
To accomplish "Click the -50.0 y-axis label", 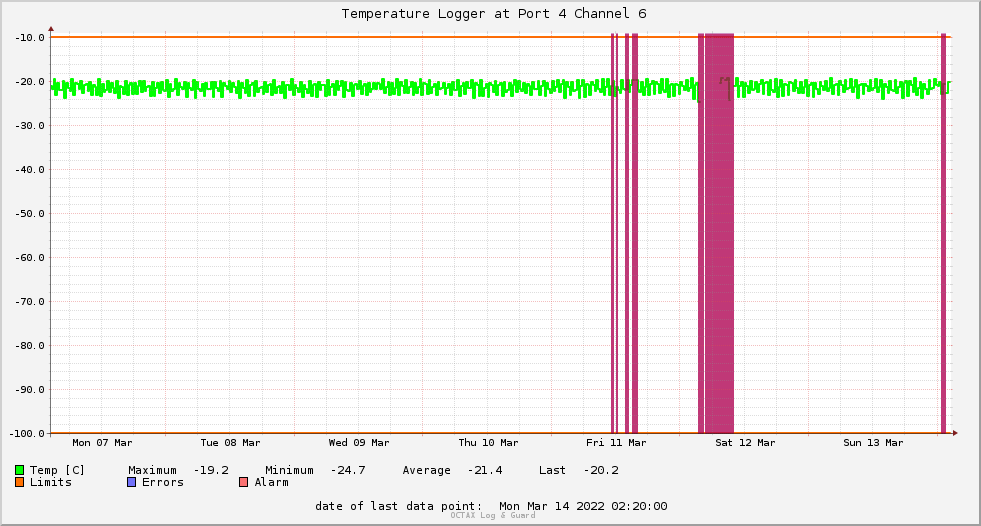I will (29, 214).
